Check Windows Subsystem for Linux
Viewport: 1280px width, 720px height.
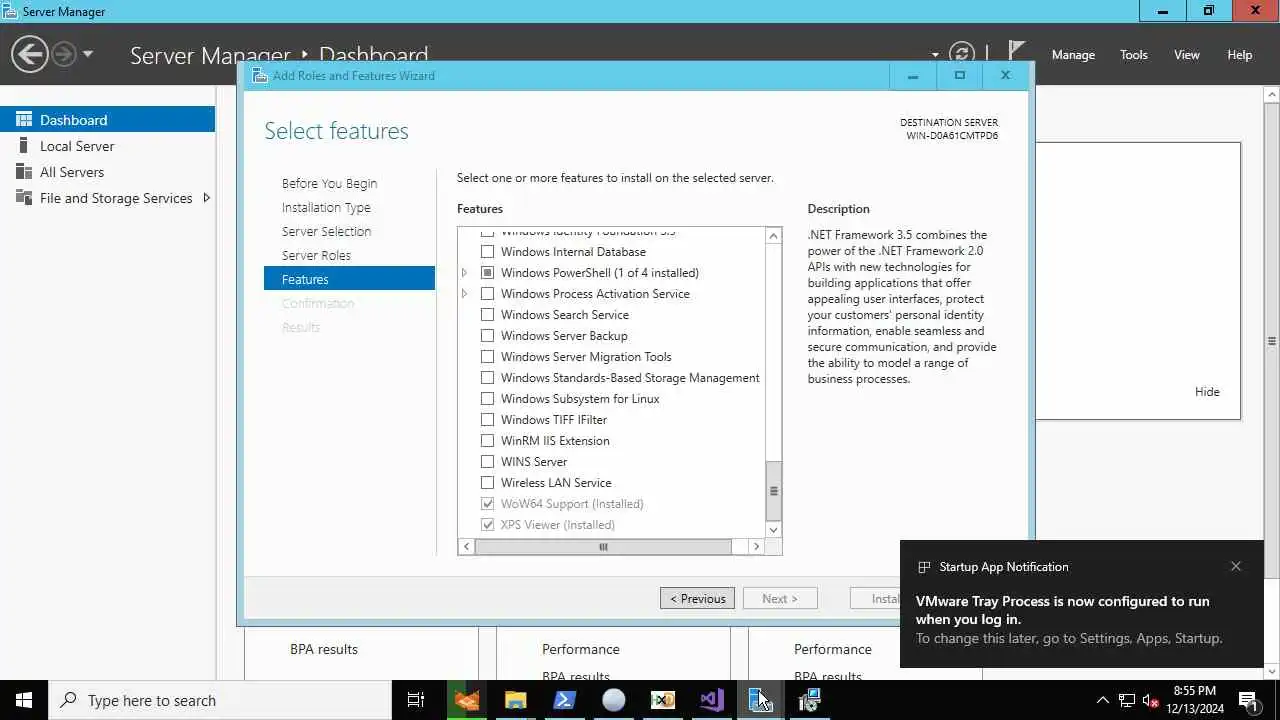(x=488, y=399)
